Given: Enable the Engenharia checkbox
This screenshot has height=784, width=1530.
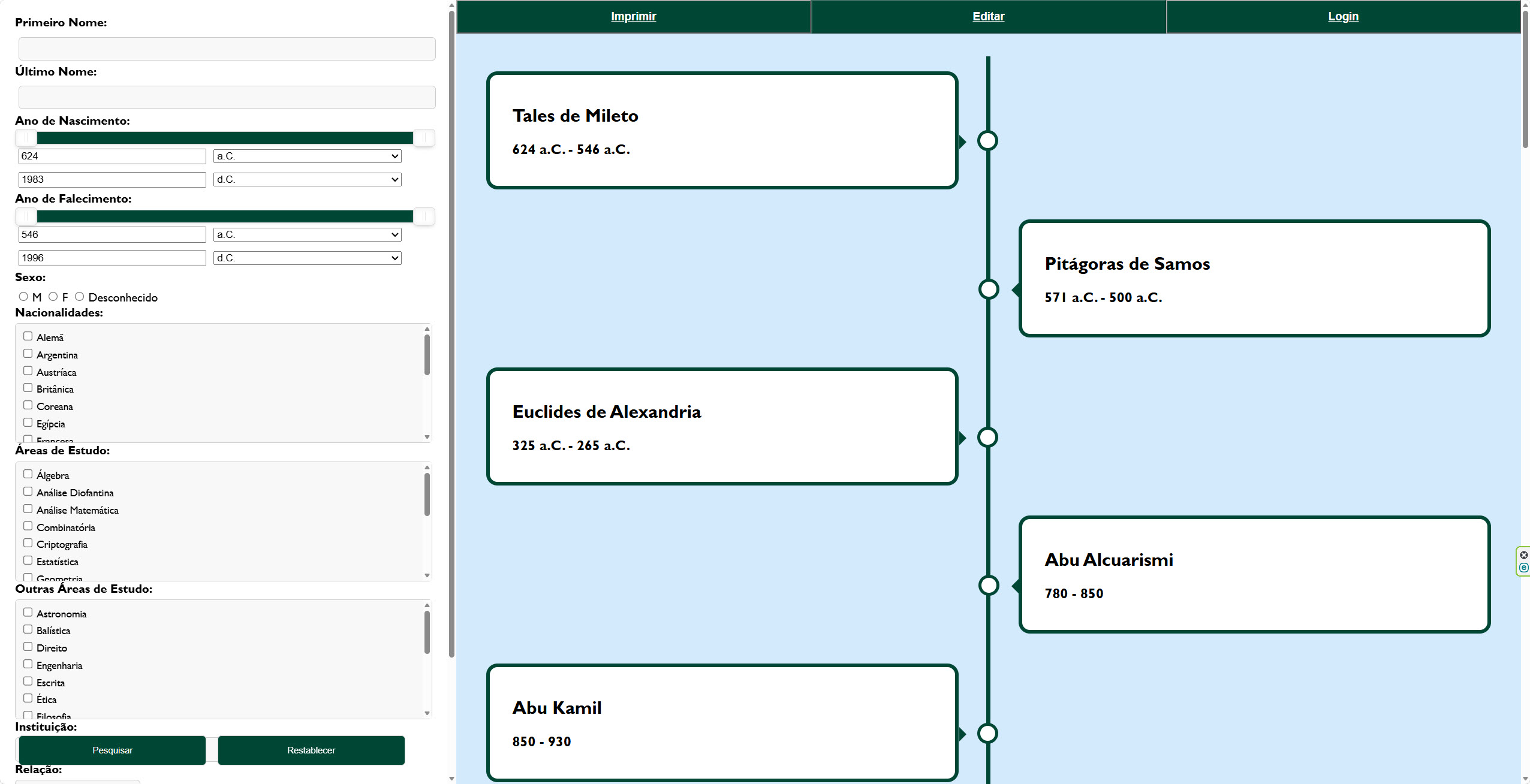Looking at the screenshot, I should tap(28, 664).
